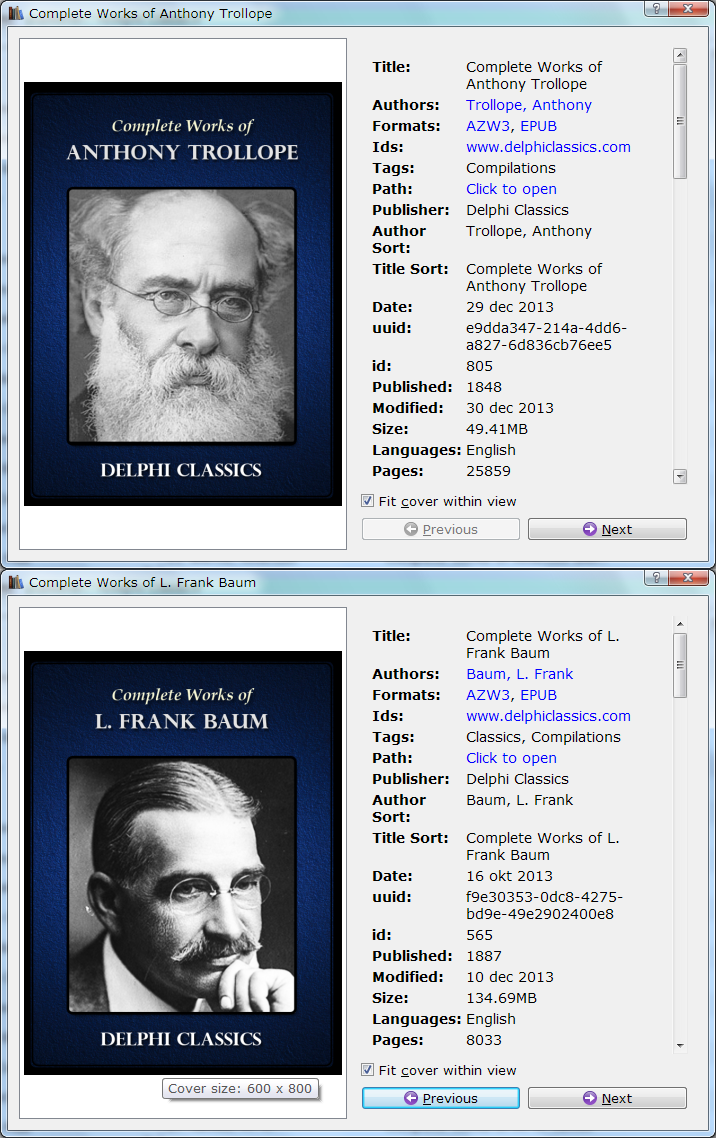The height and width of the screenshot is (1140, 716).
Task: Click size value 49.41MB
Action: pos(496,429)
